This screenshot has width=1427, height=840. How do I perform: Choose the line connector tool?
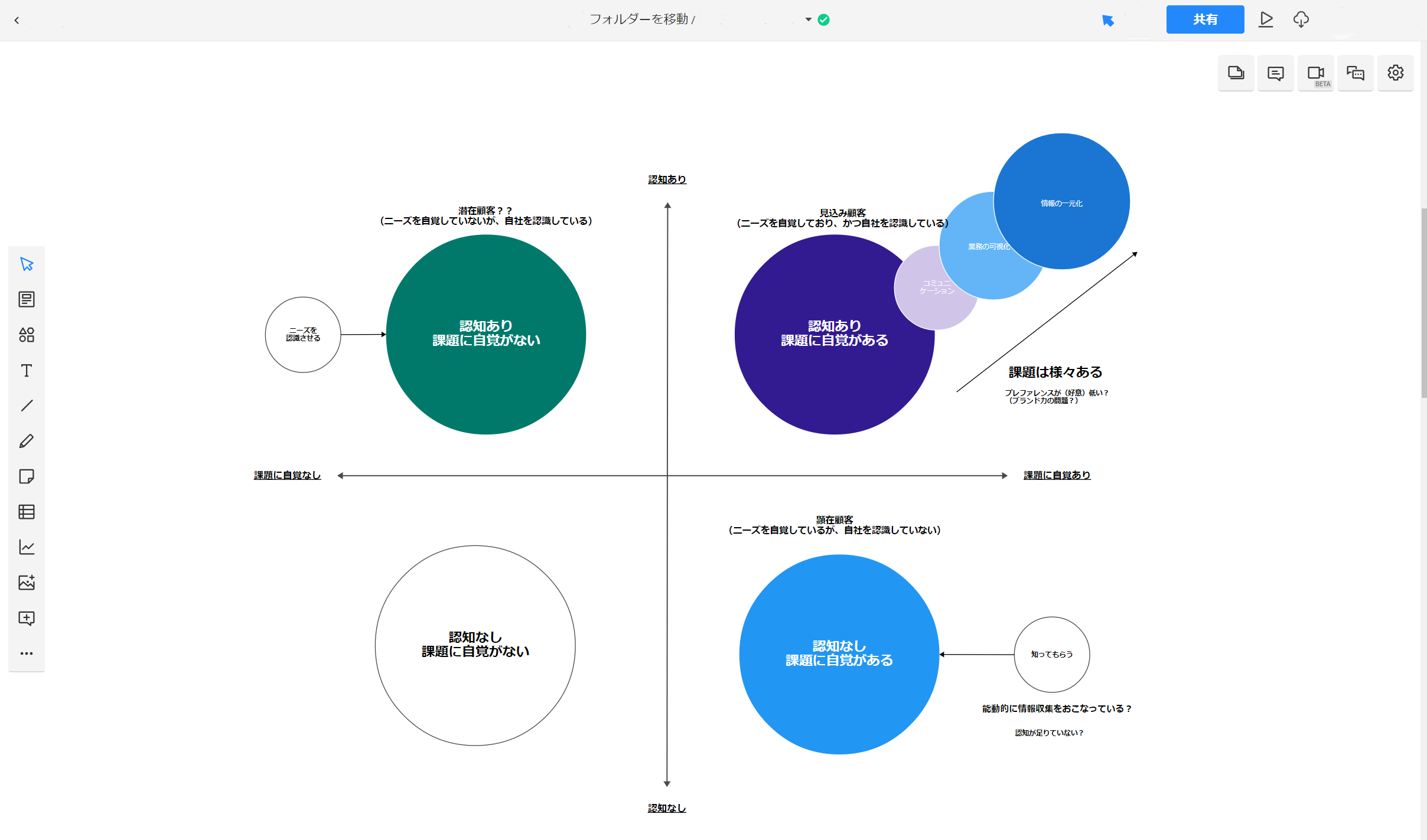[27, 406]
